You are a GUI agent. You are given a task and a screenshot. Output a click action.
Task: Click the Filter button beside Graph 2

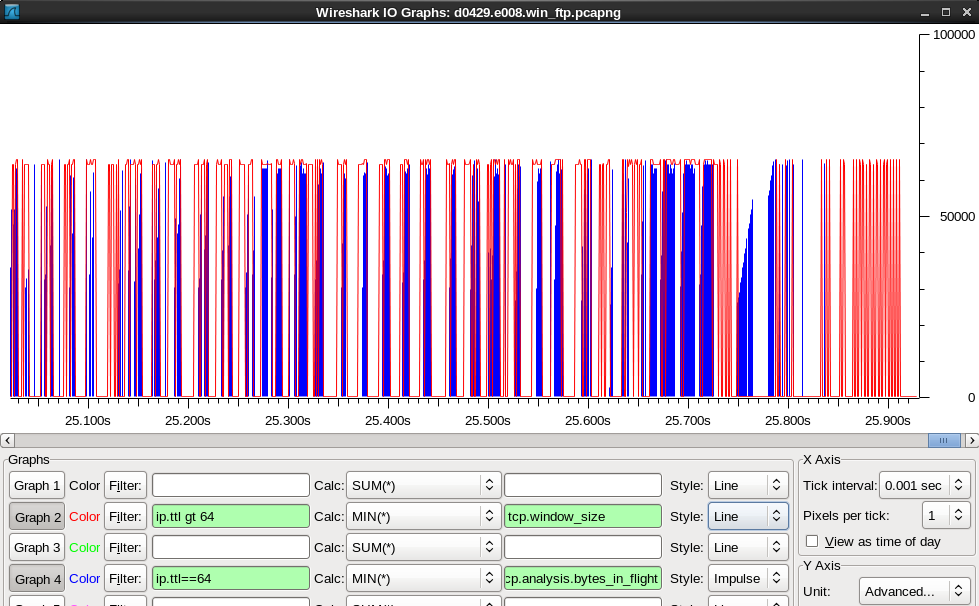pos(125,516)
